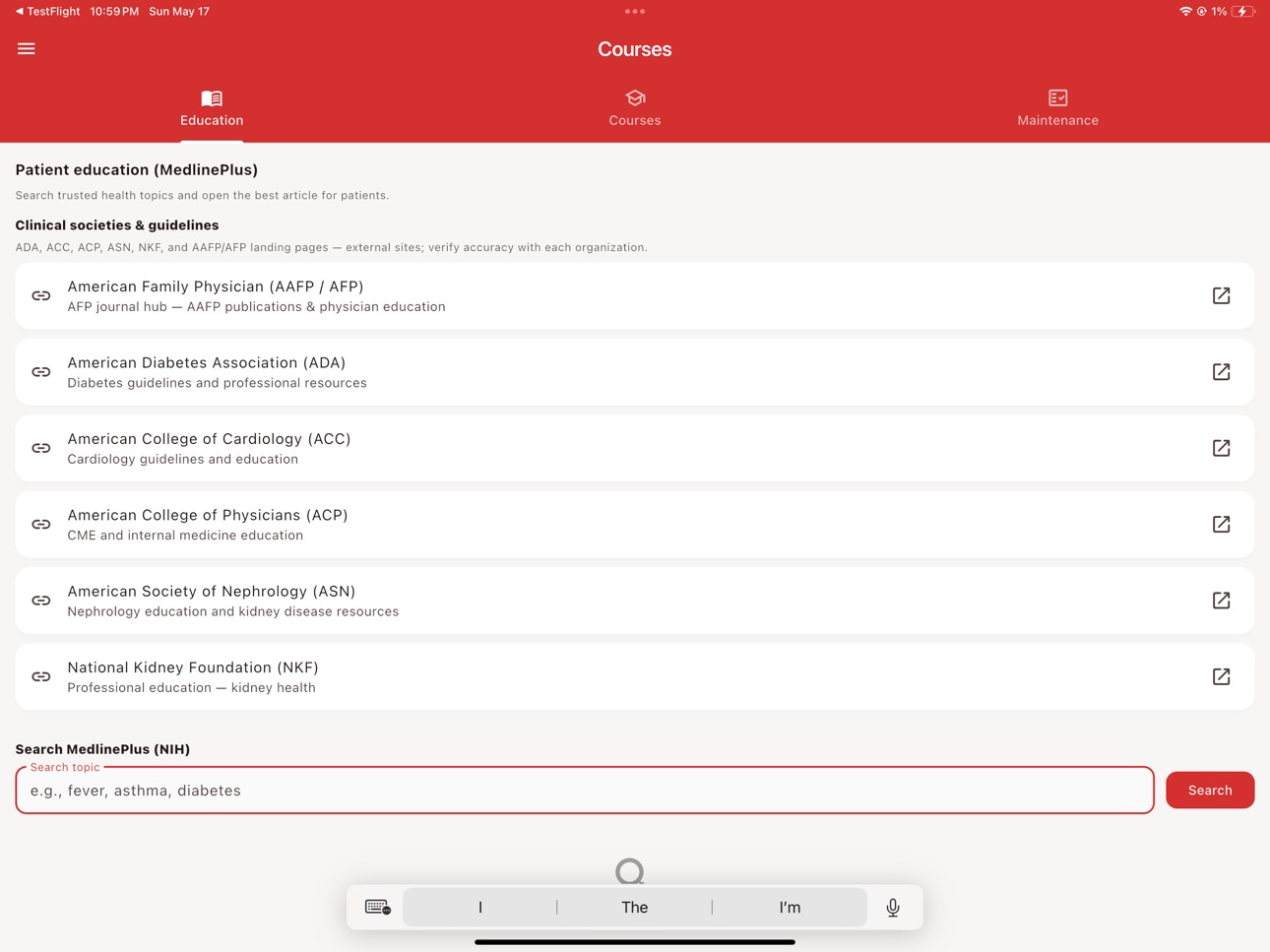
Task: Tap the keyboard icon in suggestion bar
Action: pos(378,907)
